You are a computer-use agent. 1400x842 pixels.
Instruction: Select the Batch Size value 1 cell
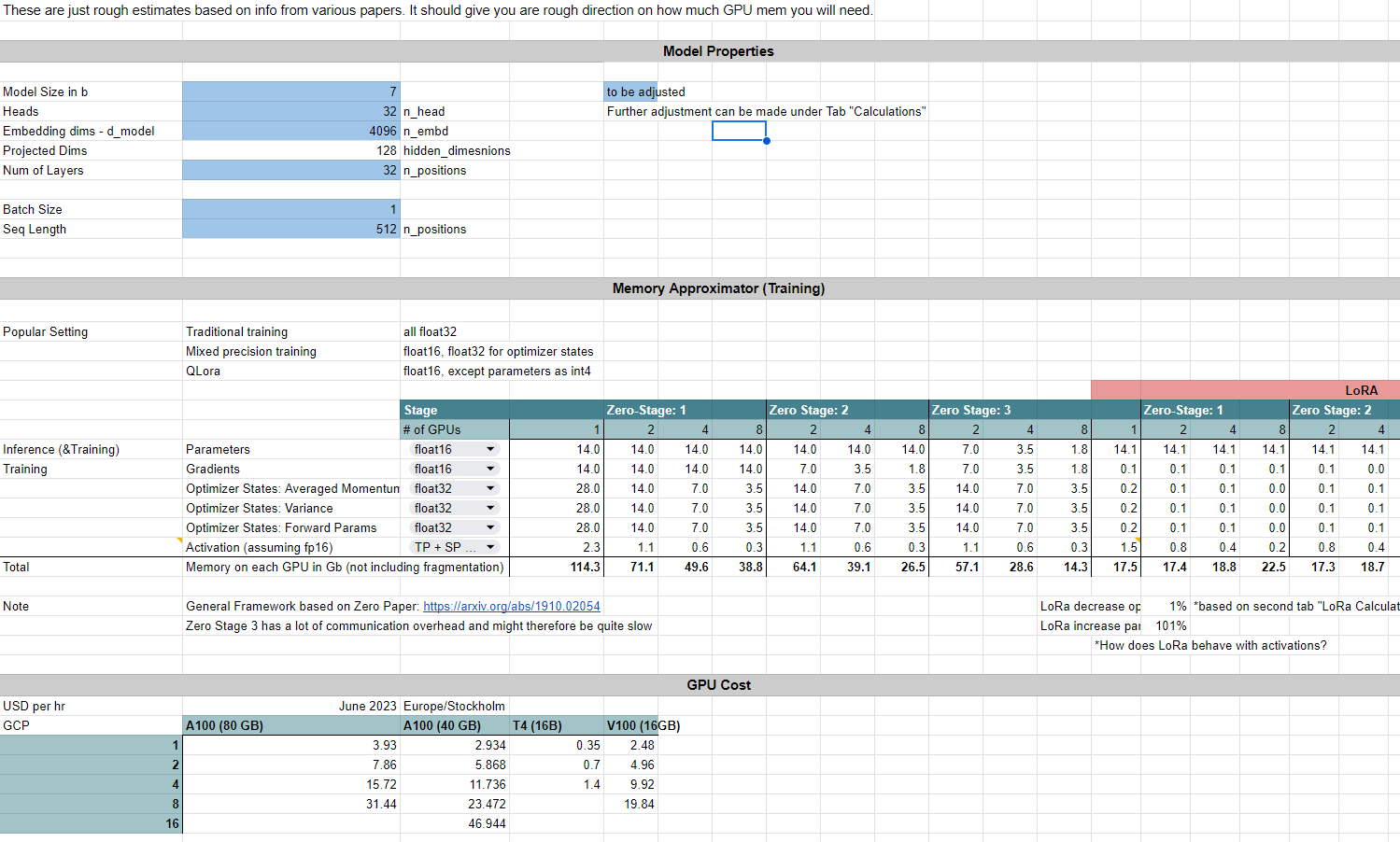click(291, 209)
